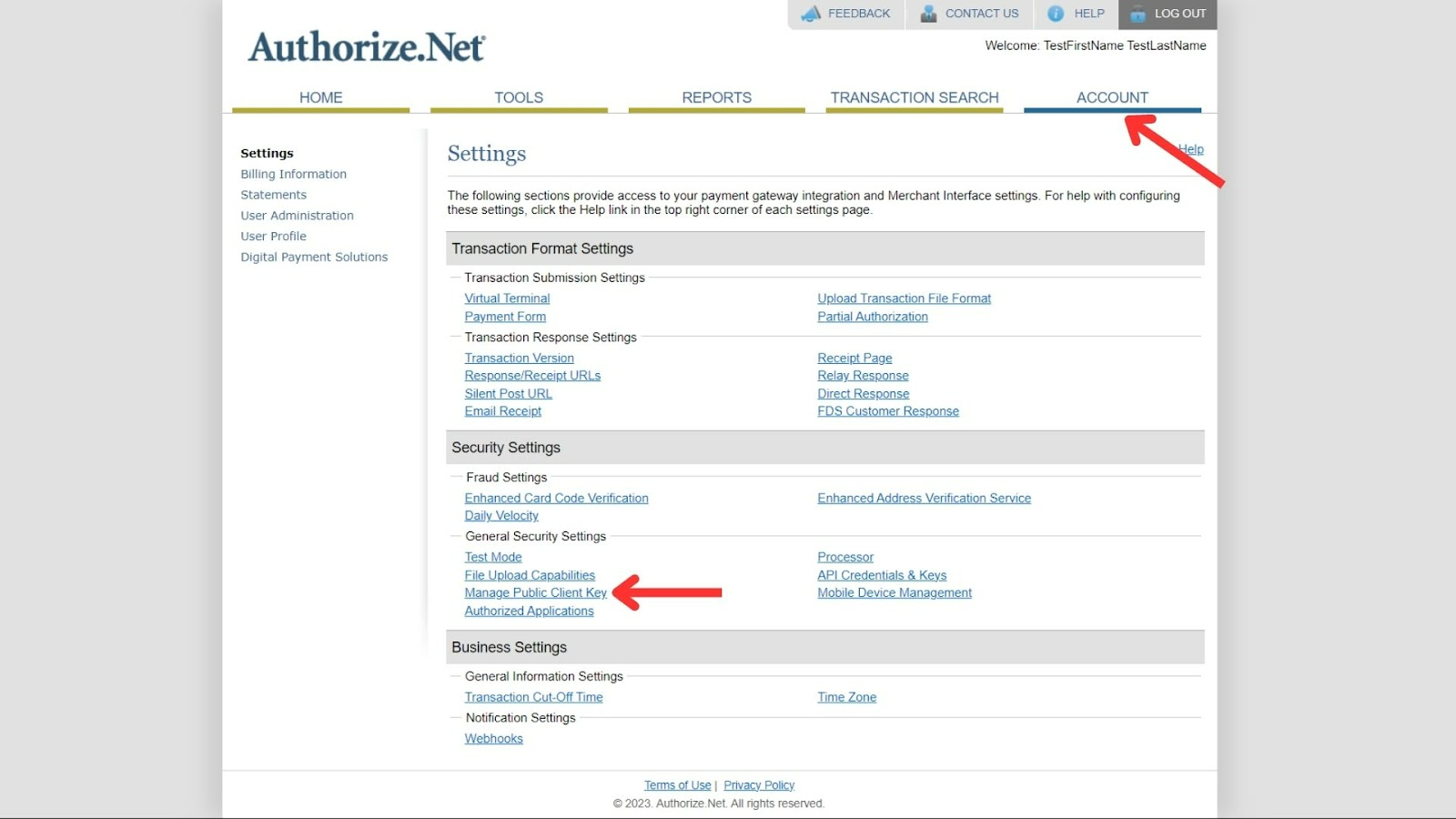The height and width of the screenshot is (819, 1456).
Task: Click the Privacy Policy footer link
Action: tap(759, 785)
